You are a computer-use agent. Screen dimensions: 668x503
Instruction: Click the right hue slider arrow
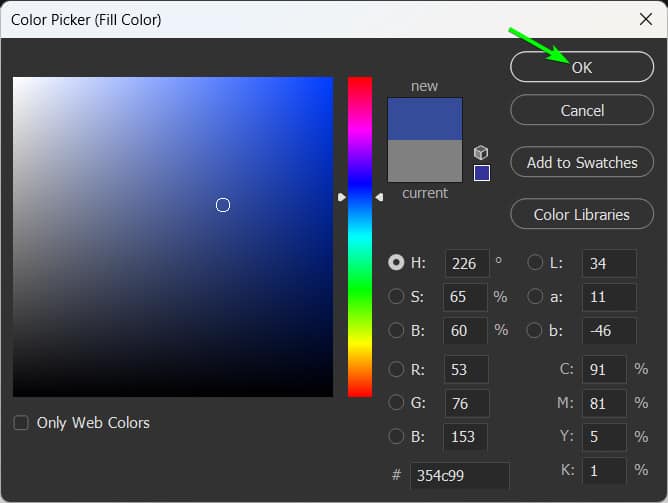click(379, 197)
